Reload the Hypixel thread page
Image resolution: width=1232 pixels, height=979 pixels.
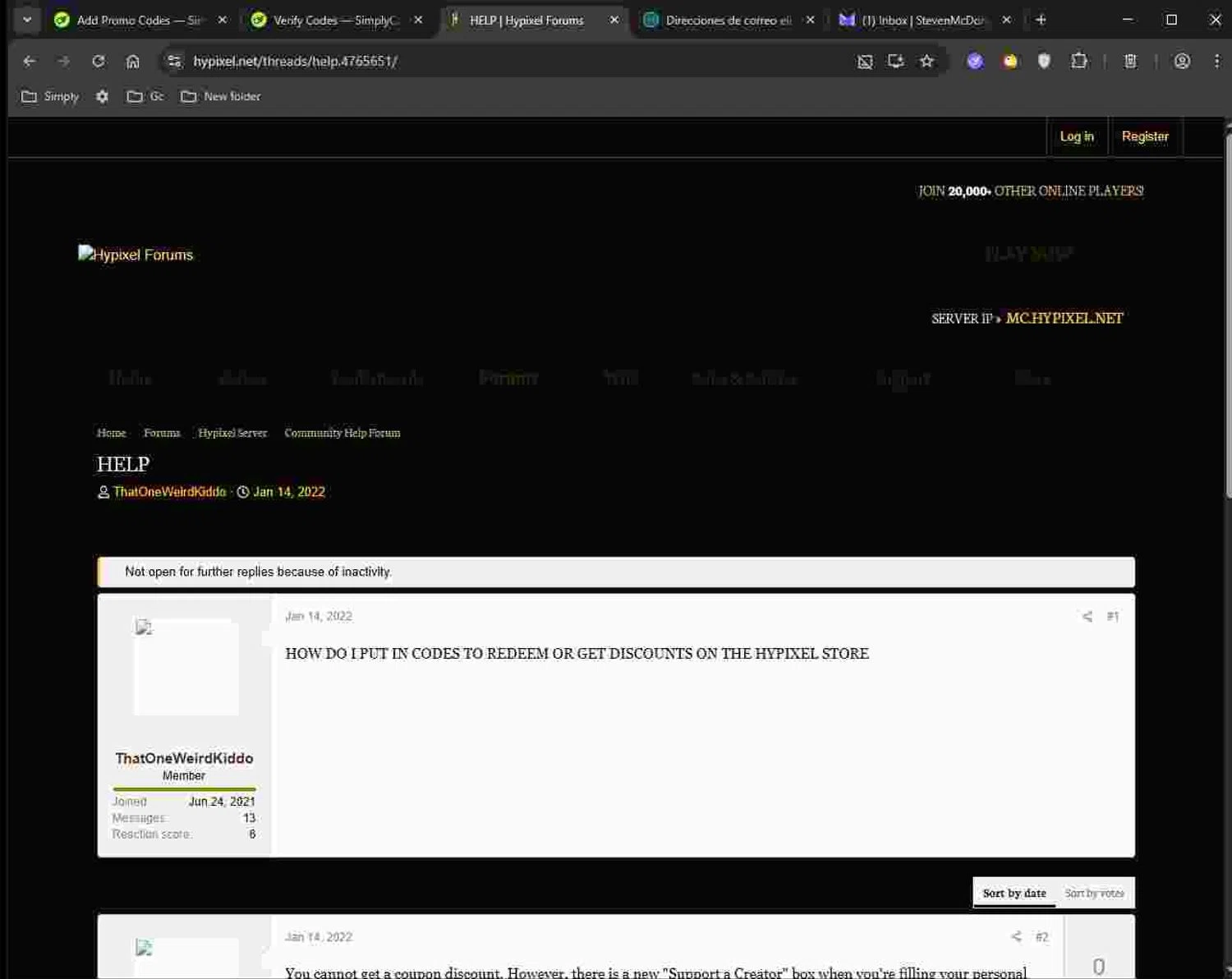(x=99, y=61)
